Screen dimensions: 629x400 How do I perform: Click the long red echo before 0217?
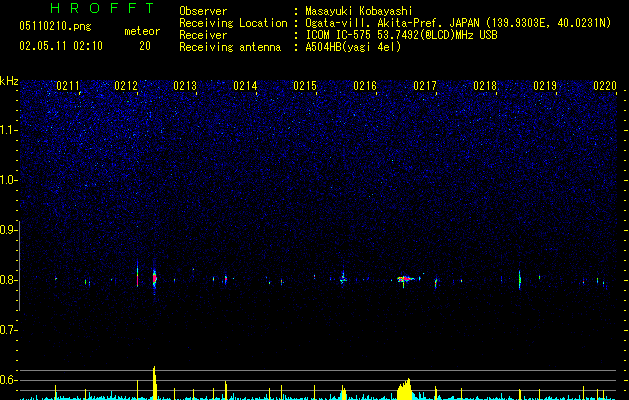point(405,278)
